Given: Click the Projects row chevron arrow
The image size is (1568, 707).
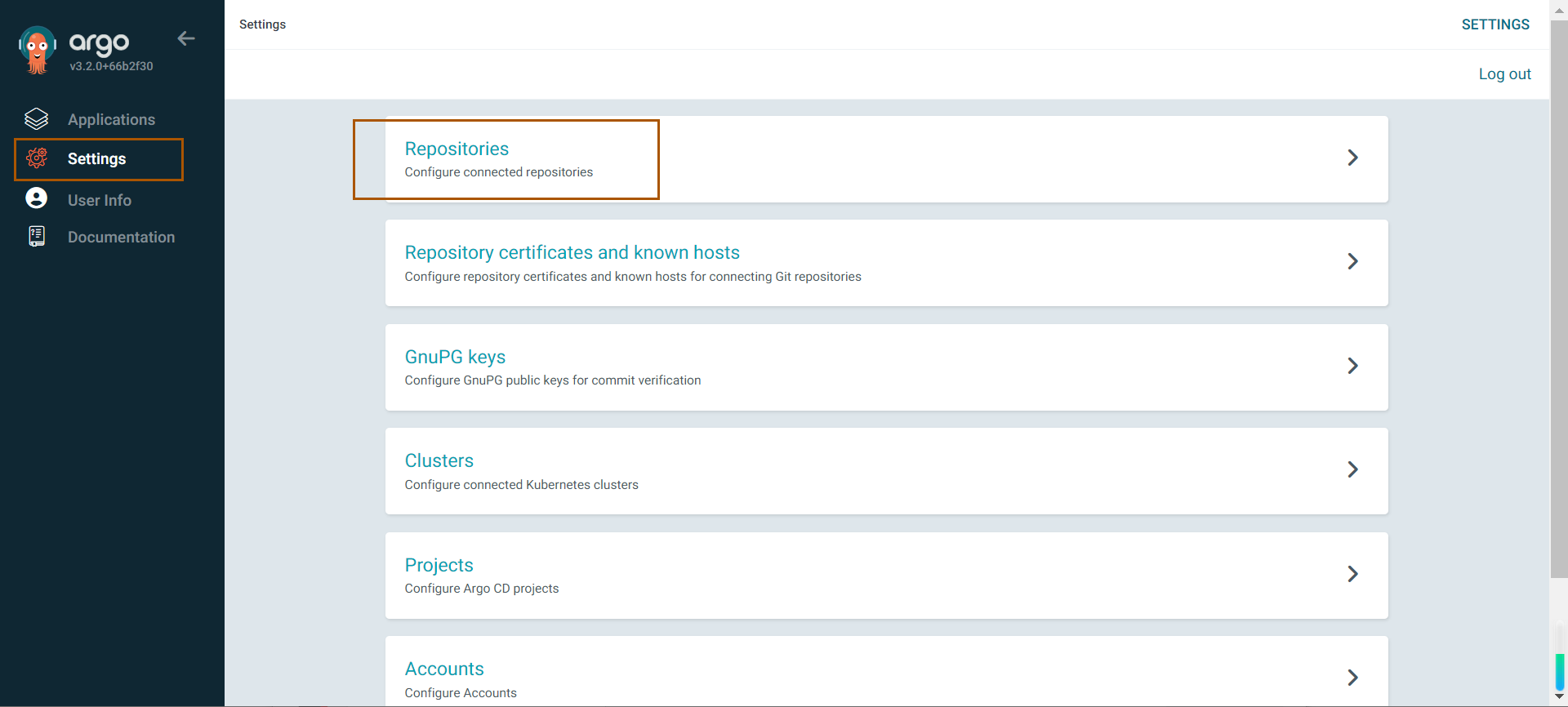Looking at the screenshot, I should click(x=1352, y=574).
